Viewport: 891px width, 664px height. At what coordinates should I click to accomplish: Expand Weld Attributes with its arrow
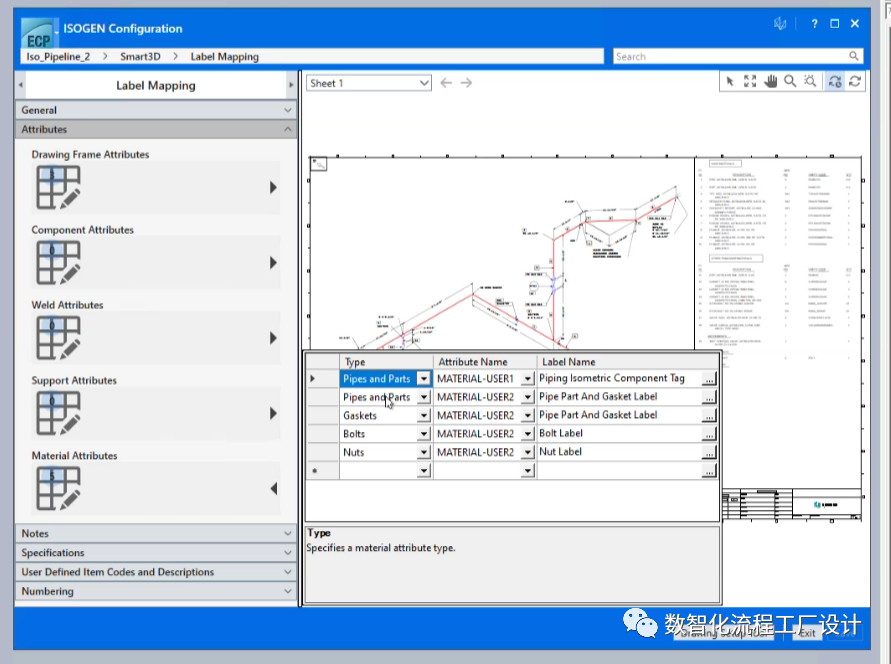pos(273,338)
